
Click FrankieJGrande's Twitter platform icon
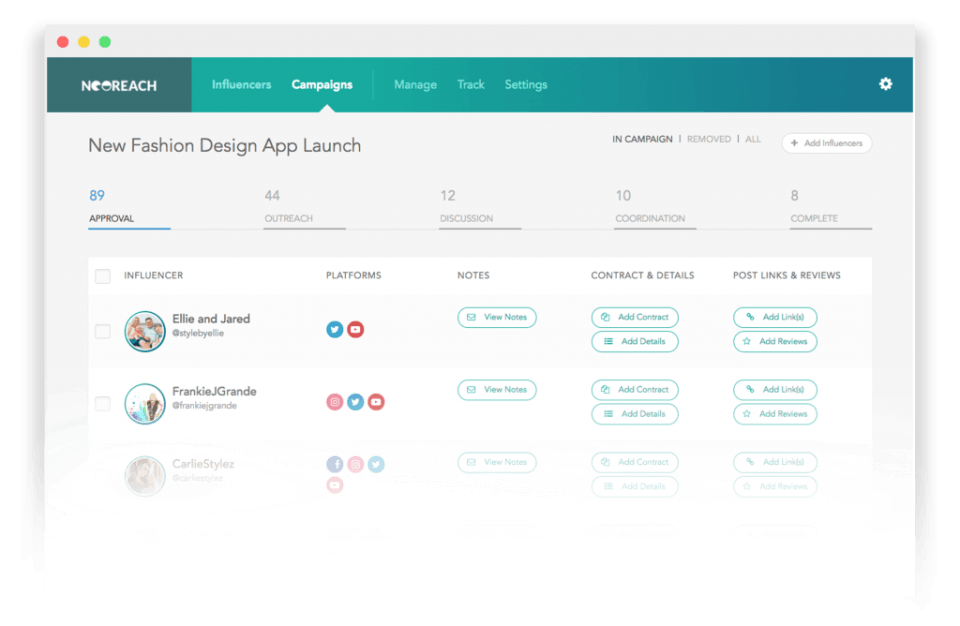tap(355, 402)
